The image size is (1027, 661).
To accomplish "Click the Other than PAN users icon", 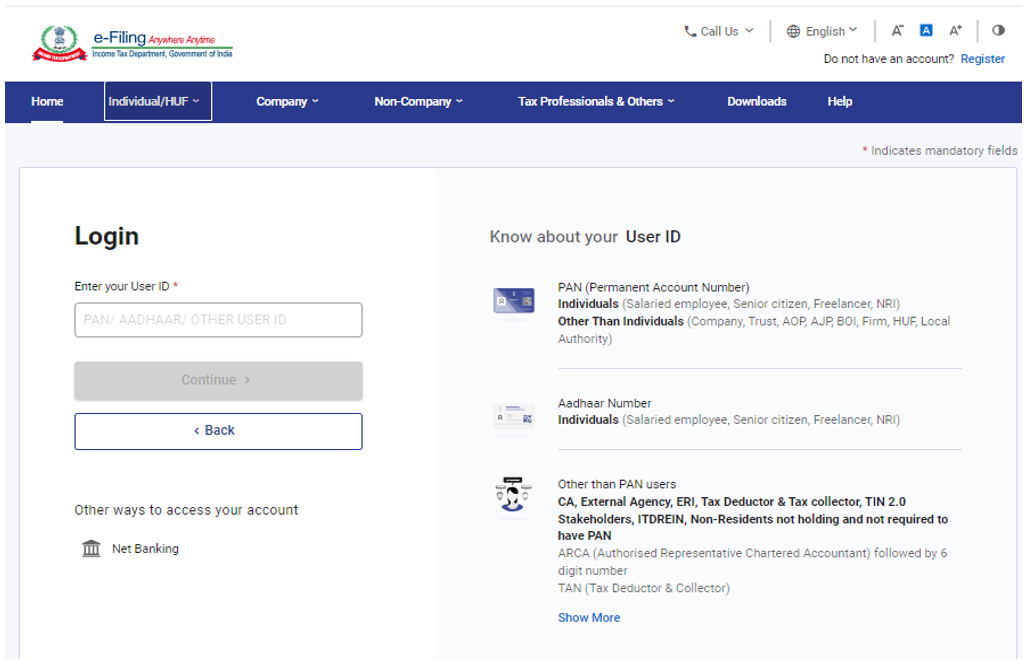I will (x=513, y=496).
